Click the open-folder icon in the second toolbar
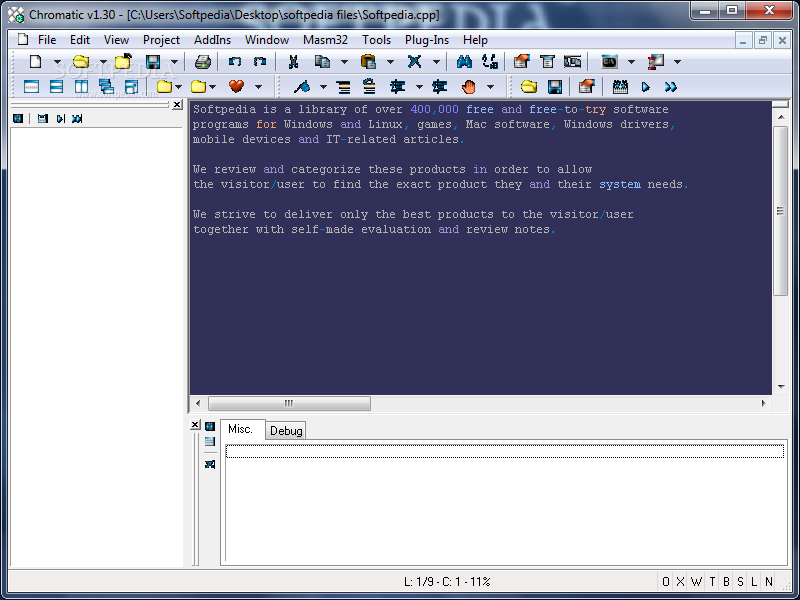The height and width of the screenshot is (600, 800). click(529, 87)
